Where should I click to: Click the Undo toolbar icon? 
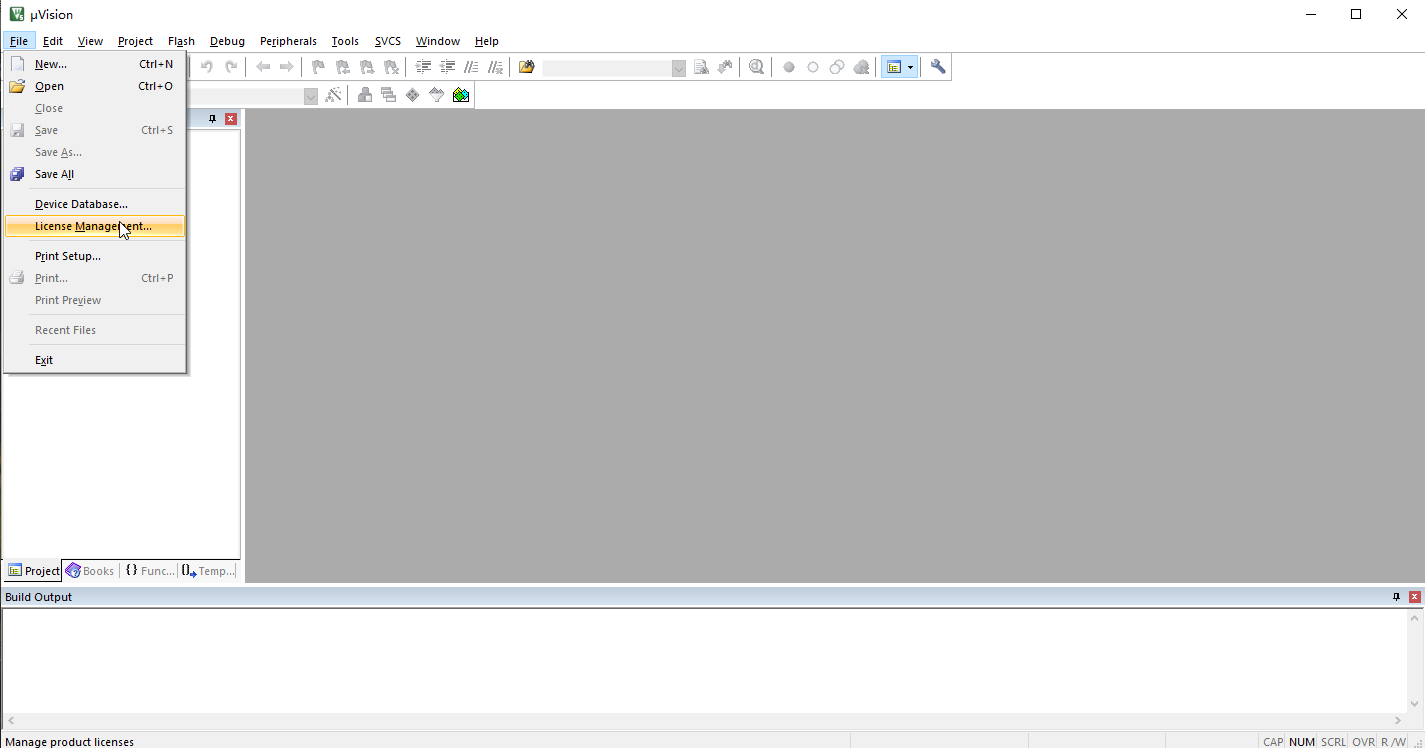207,67
